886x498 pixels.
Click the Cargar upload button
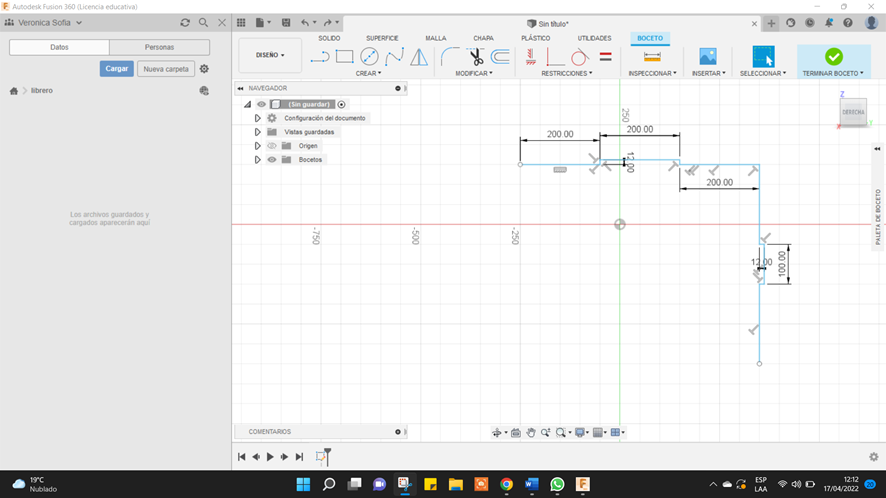[x=116, y=68]
